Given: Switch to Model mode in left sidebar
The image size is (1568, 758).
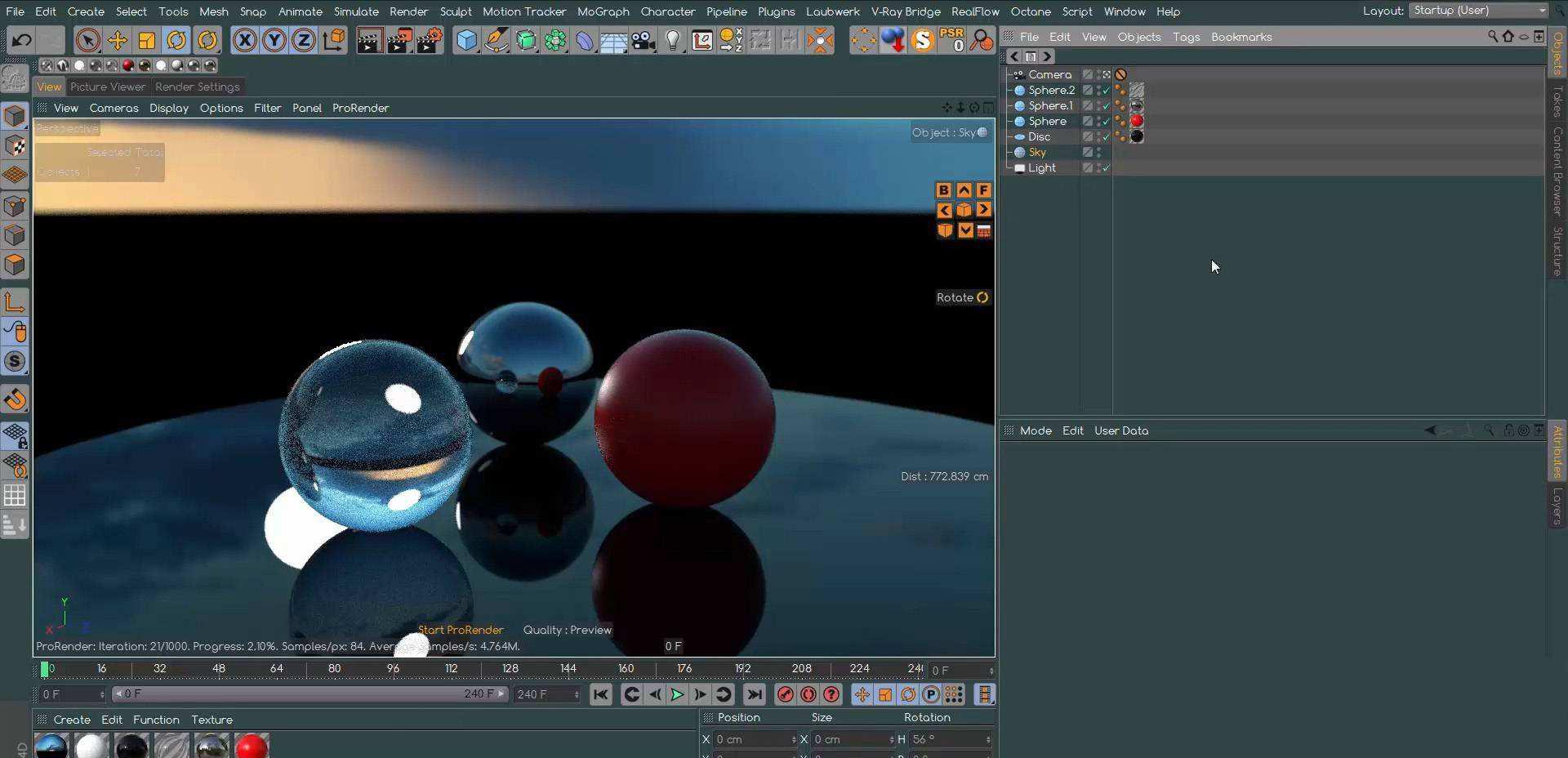Looking at the screenshot, I should point(15,116).
